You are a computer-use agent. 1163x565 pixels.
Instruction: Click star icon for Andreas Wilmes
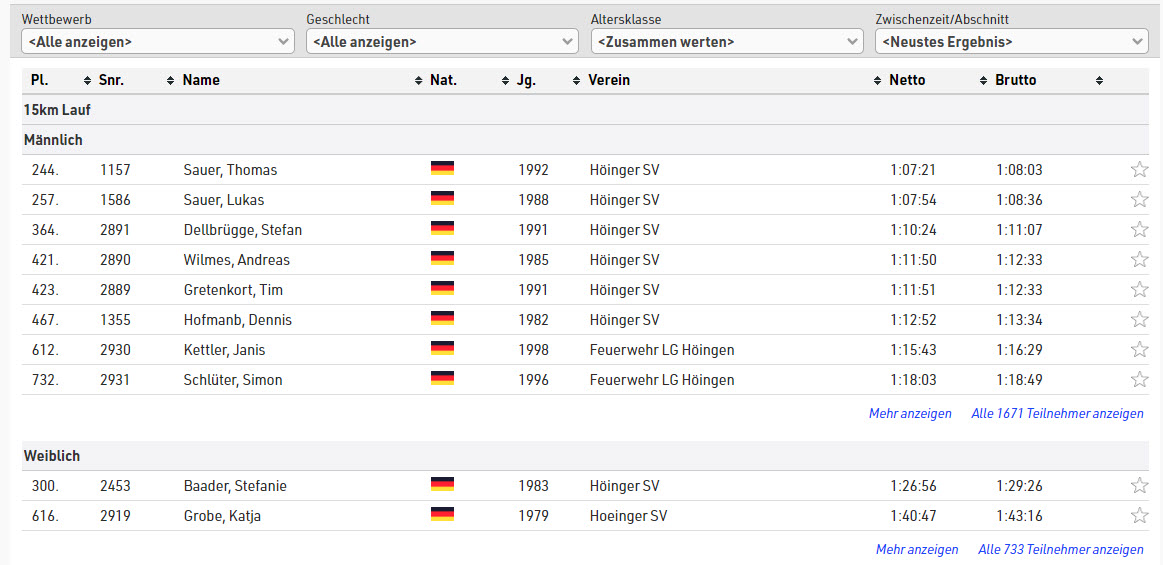1139,260
